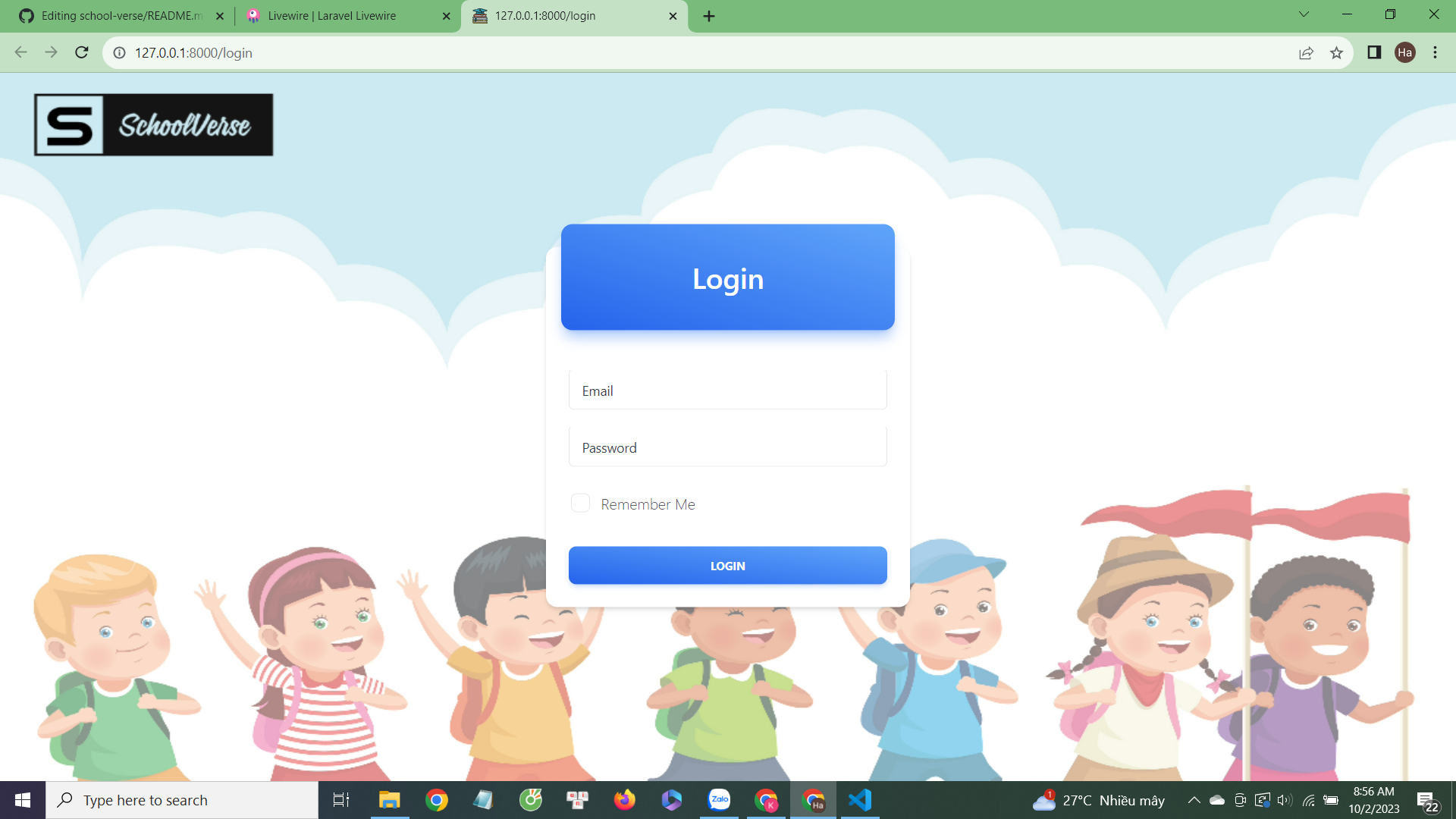Focus the Password input field
Viewport: 1456px width, 819px height.
(x=727, y=447)
